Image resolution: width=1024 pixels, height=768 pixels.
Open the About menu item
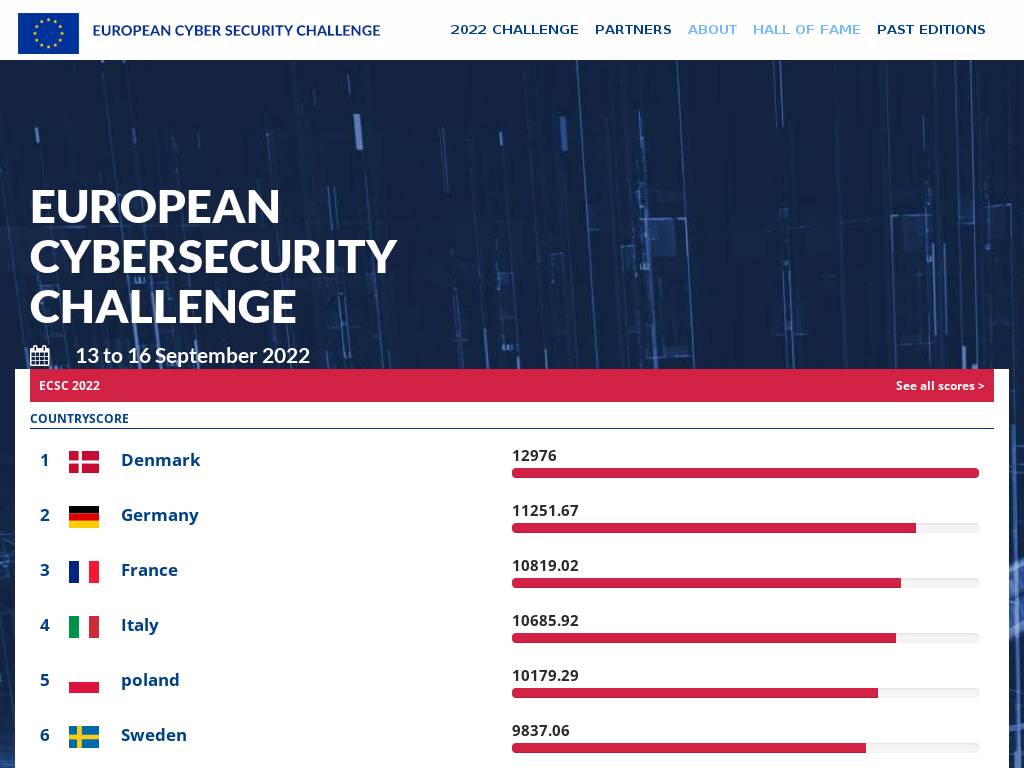tap(712, 30)
